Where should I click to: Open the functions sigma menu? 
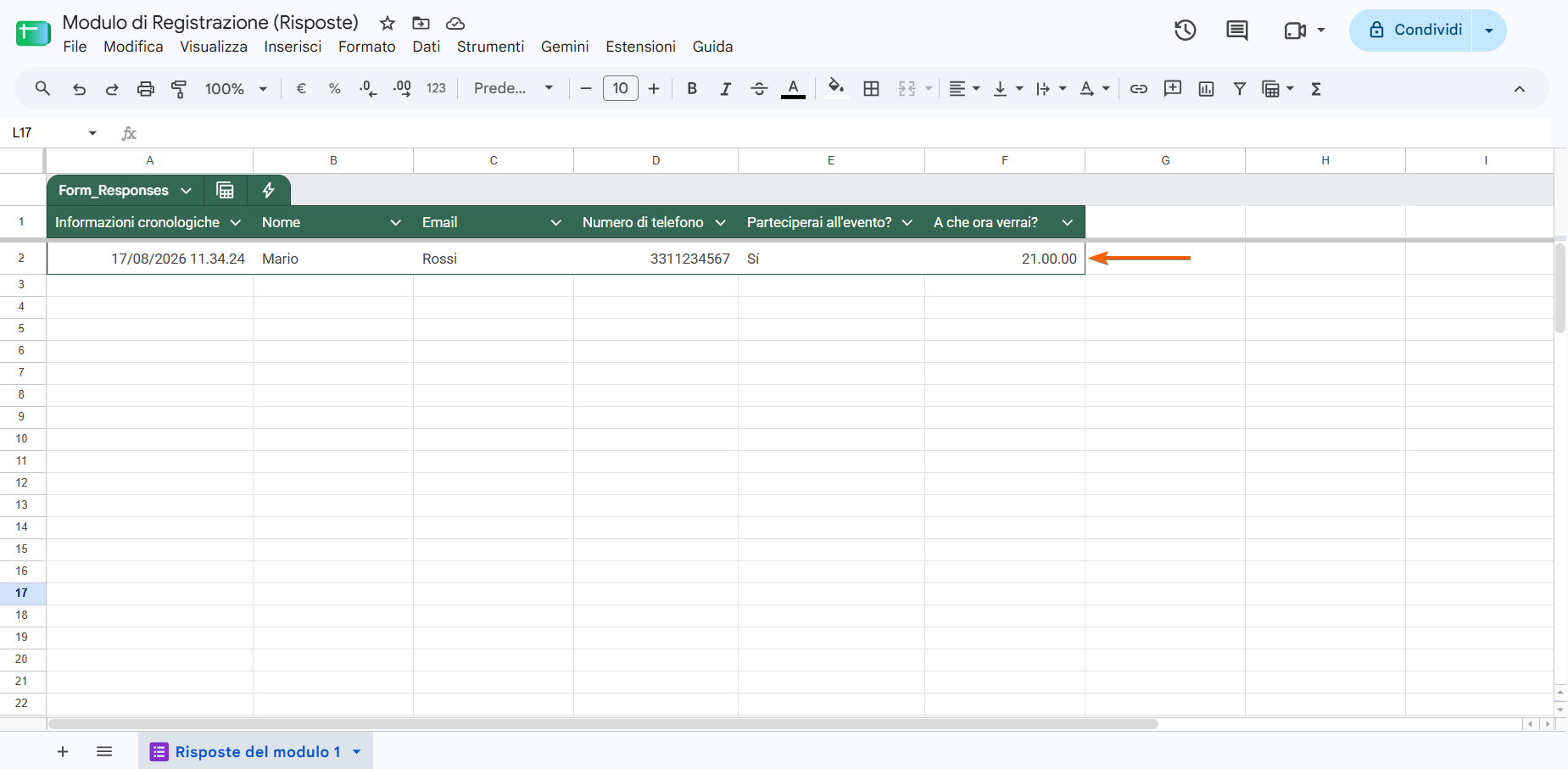(1316, 88)
